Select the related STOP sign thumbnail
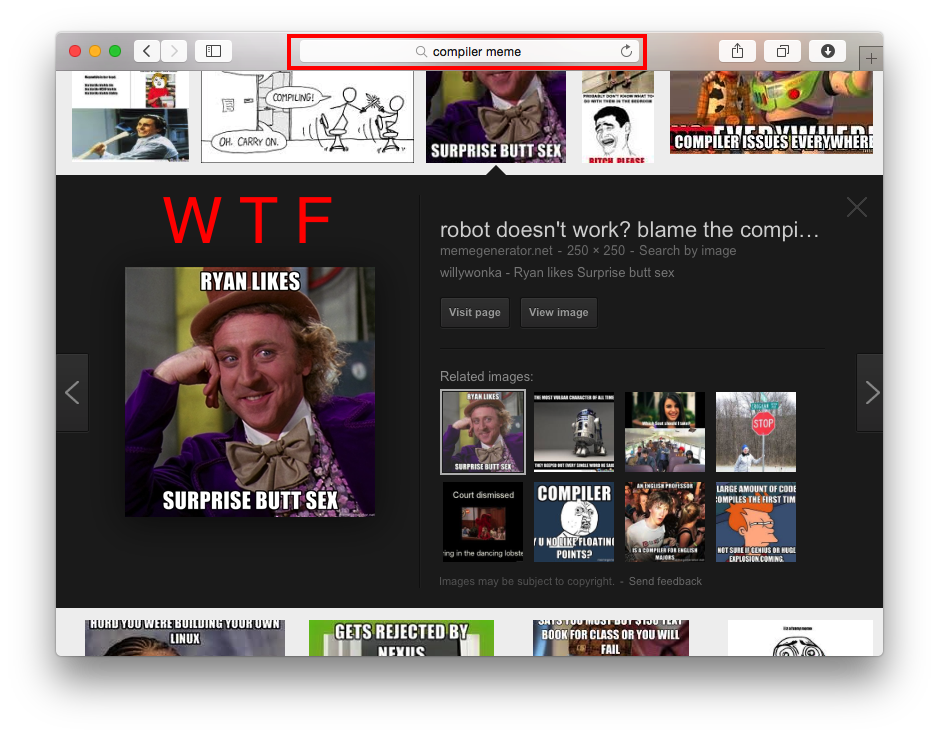Screen dimensions: 939x736 tap(756, 432)
